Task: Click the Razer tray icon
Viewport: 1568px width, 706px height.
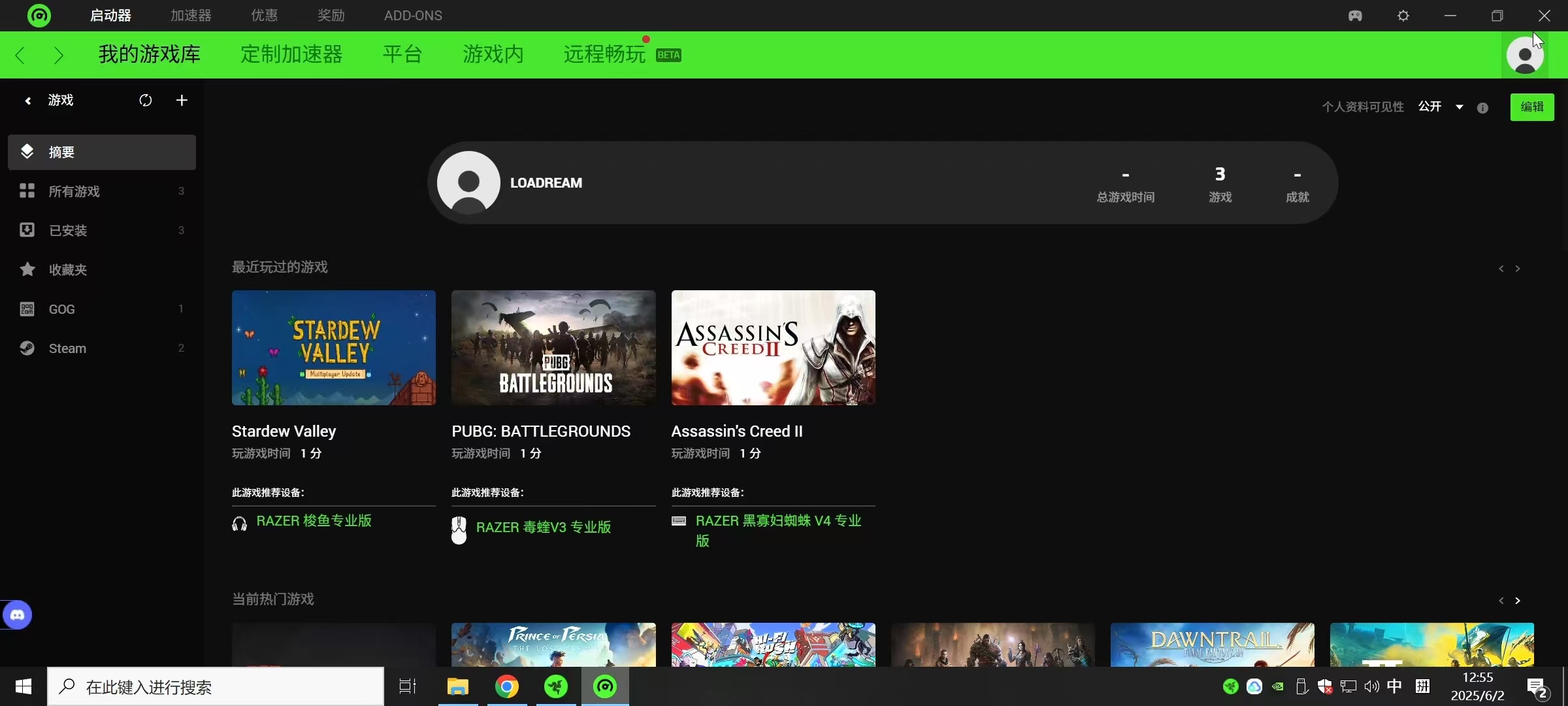Action: [1231, 686]
